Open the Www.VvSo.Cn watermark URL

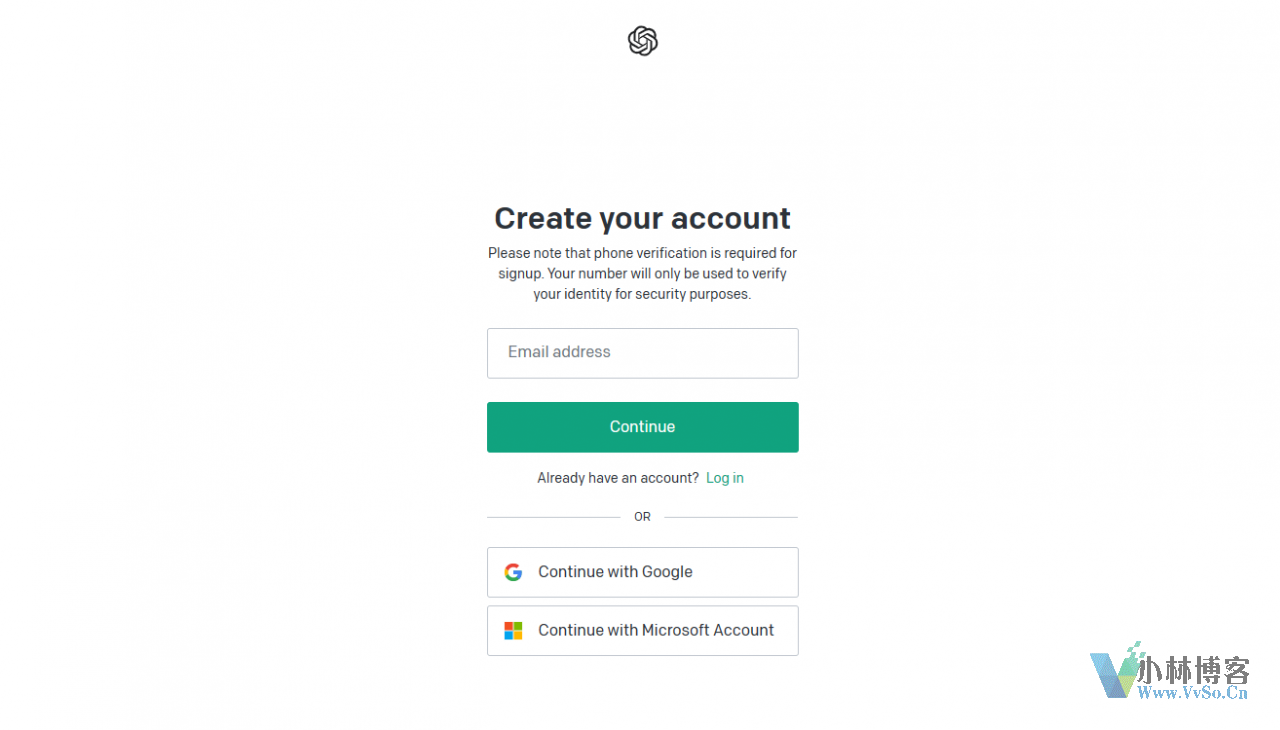[x=1194, y=693]
